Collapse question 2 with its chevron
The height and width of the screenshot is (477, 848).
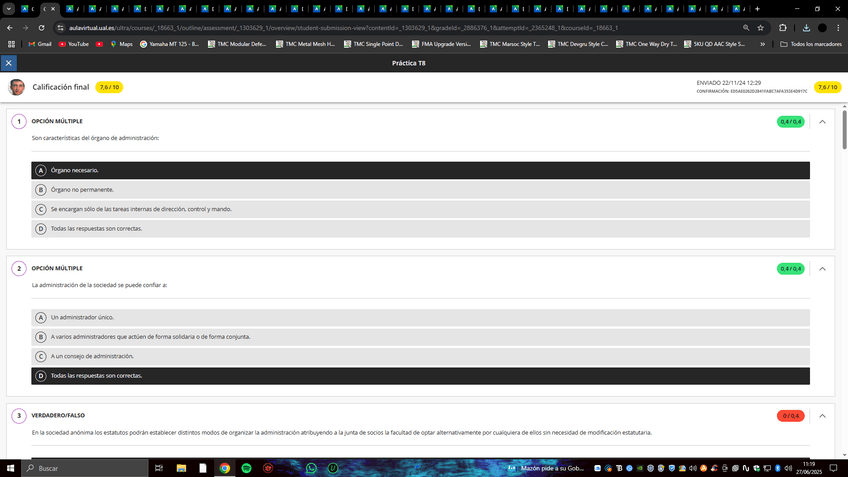tap(822, 269)
